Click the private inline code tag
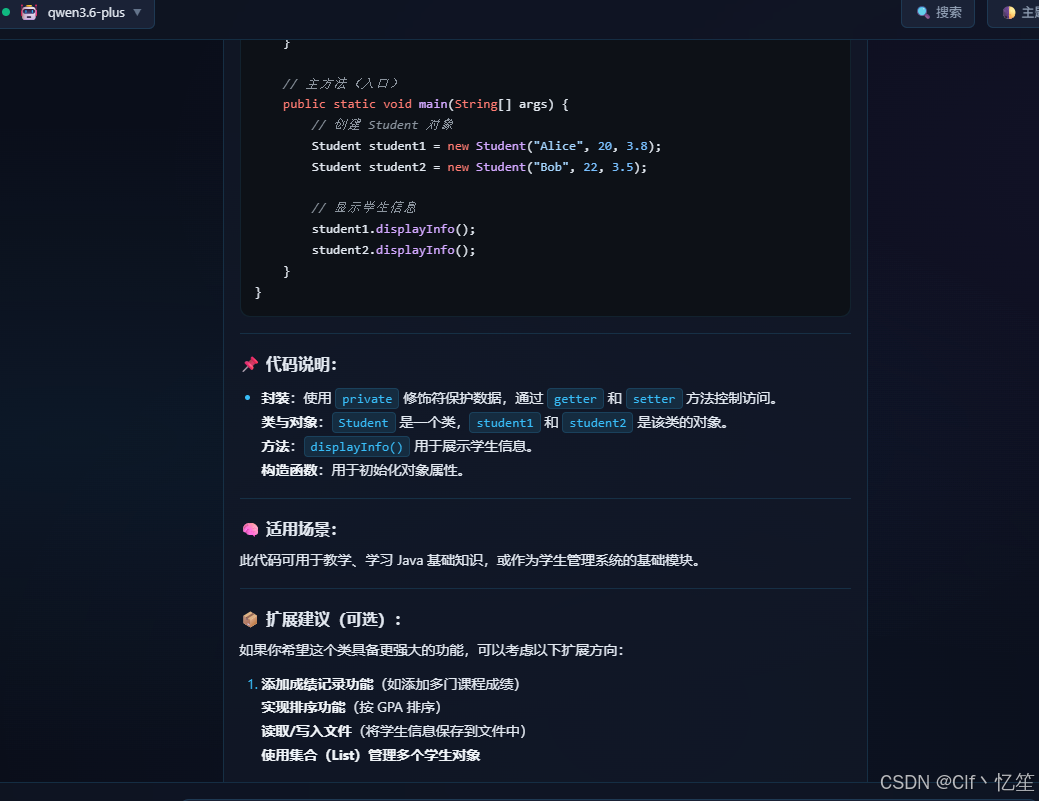The height and width of the screenshot is (801, 1039). 367,399
